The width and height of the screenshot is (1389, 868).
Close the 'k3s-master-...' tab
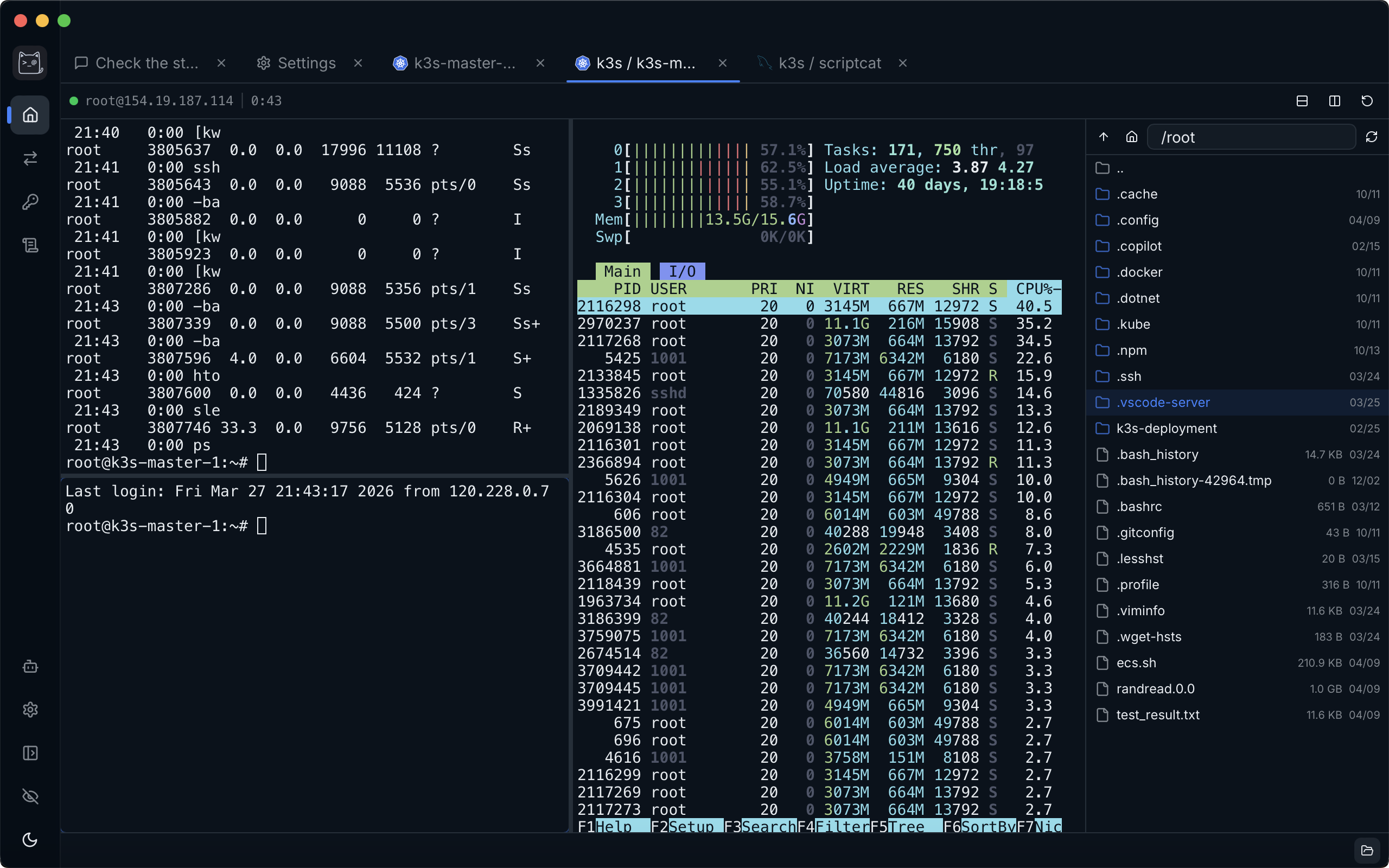pyautogui.click(x=540, y=63)
